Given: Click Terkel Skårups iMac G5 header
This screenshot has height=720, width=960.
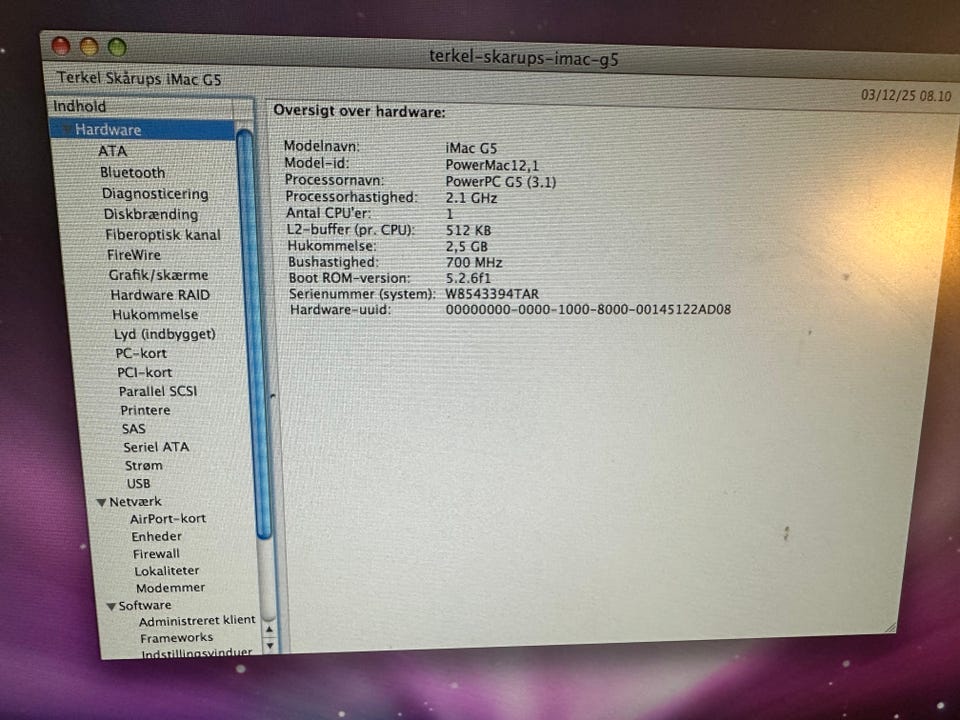Looking at the screenshot, I should [x=139, y=79].
